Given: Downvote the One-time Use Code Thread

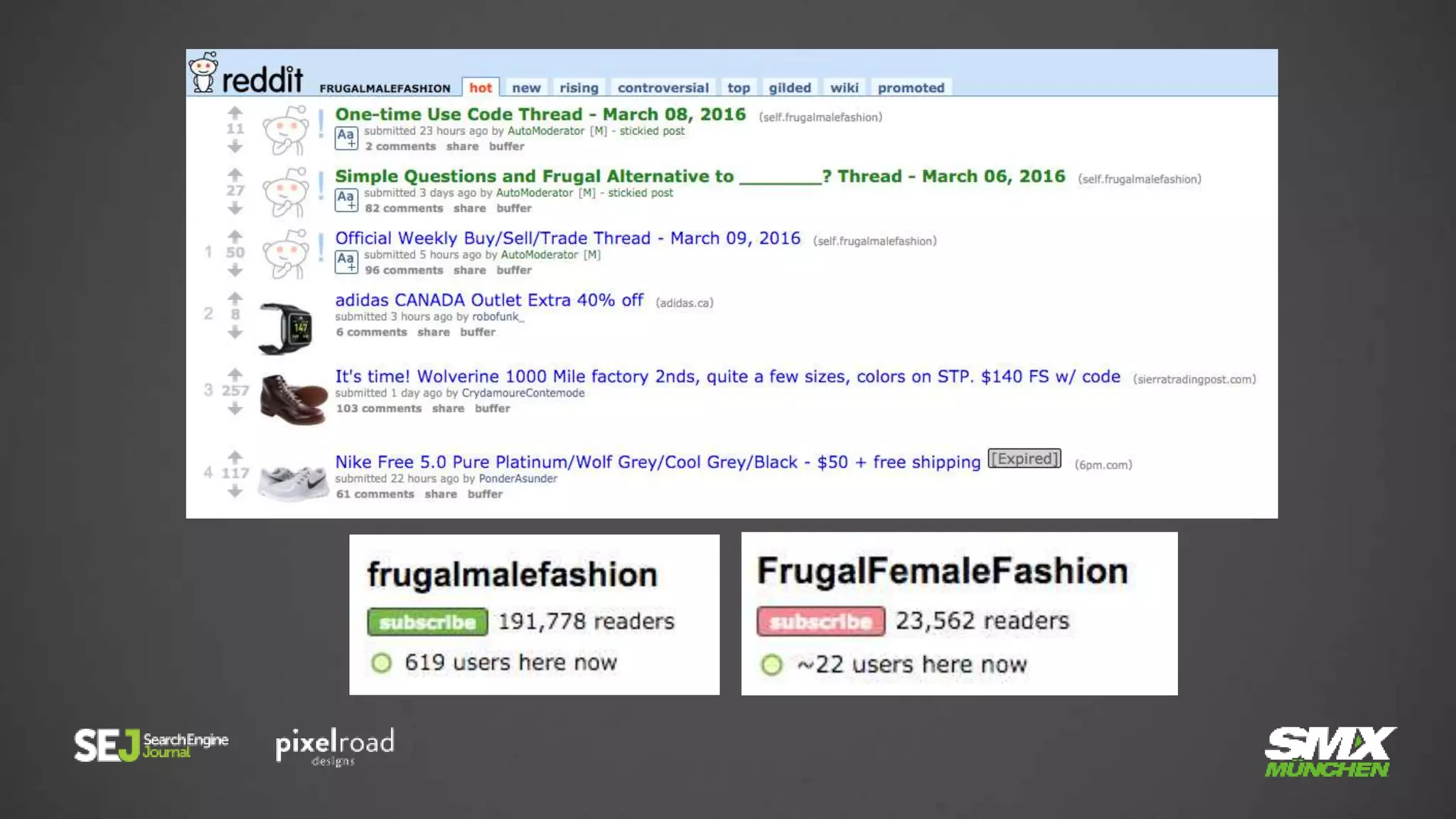Looking at the screenshot, I should click(235, 146).
